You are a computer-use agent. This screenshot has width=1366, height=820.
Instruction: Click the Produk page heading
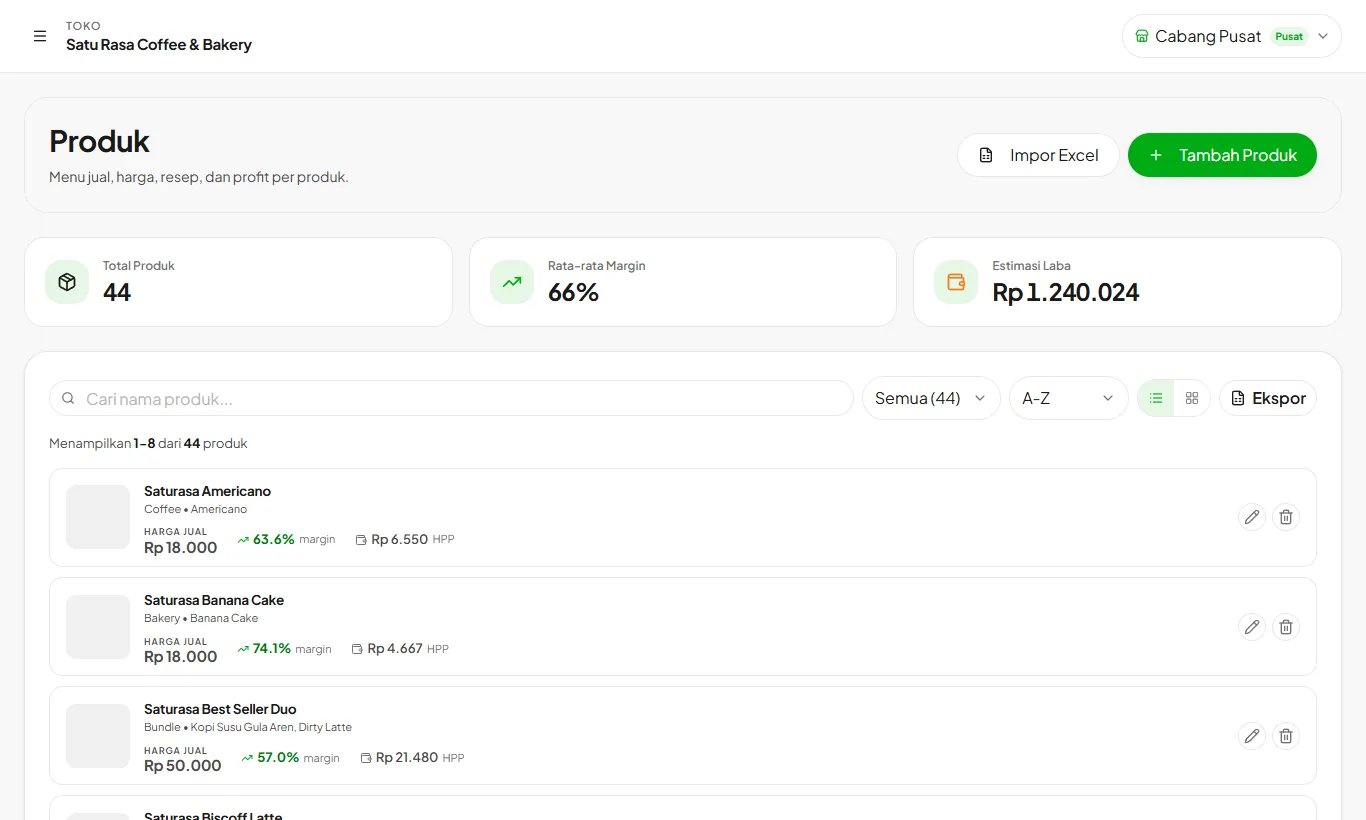[100, 141]
